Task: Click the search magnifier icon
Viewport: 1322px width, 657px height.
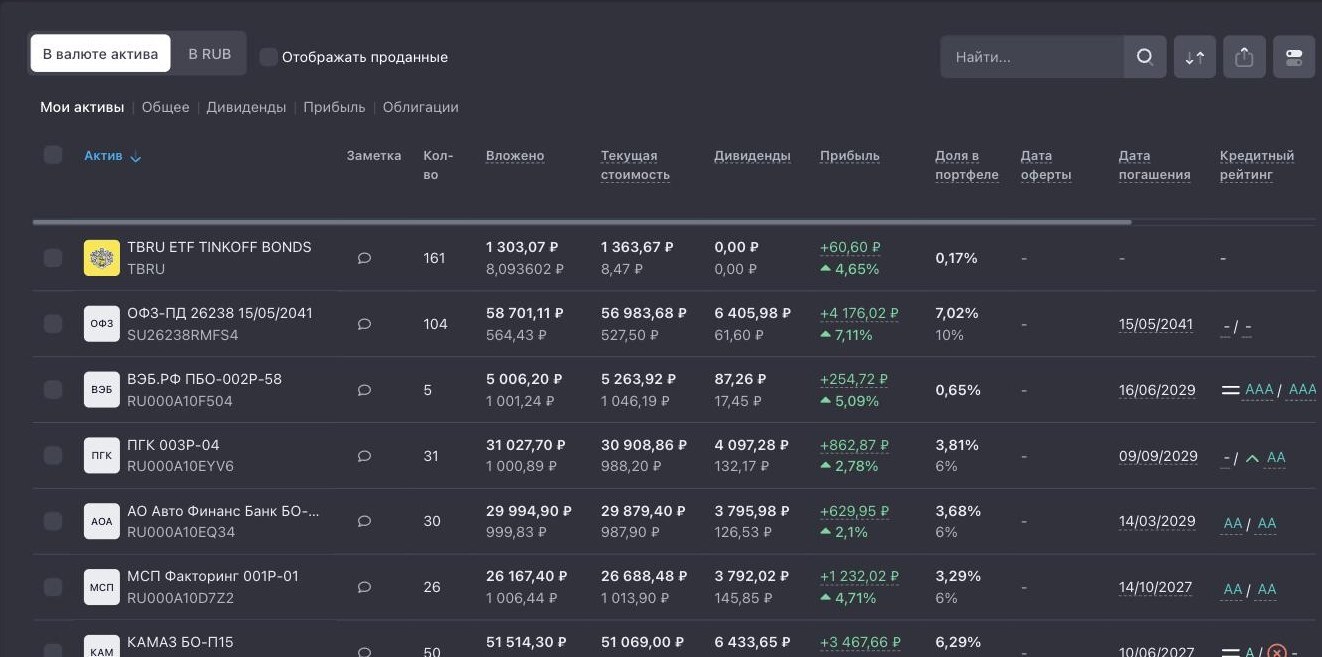Action: (x=1145, y=57)
